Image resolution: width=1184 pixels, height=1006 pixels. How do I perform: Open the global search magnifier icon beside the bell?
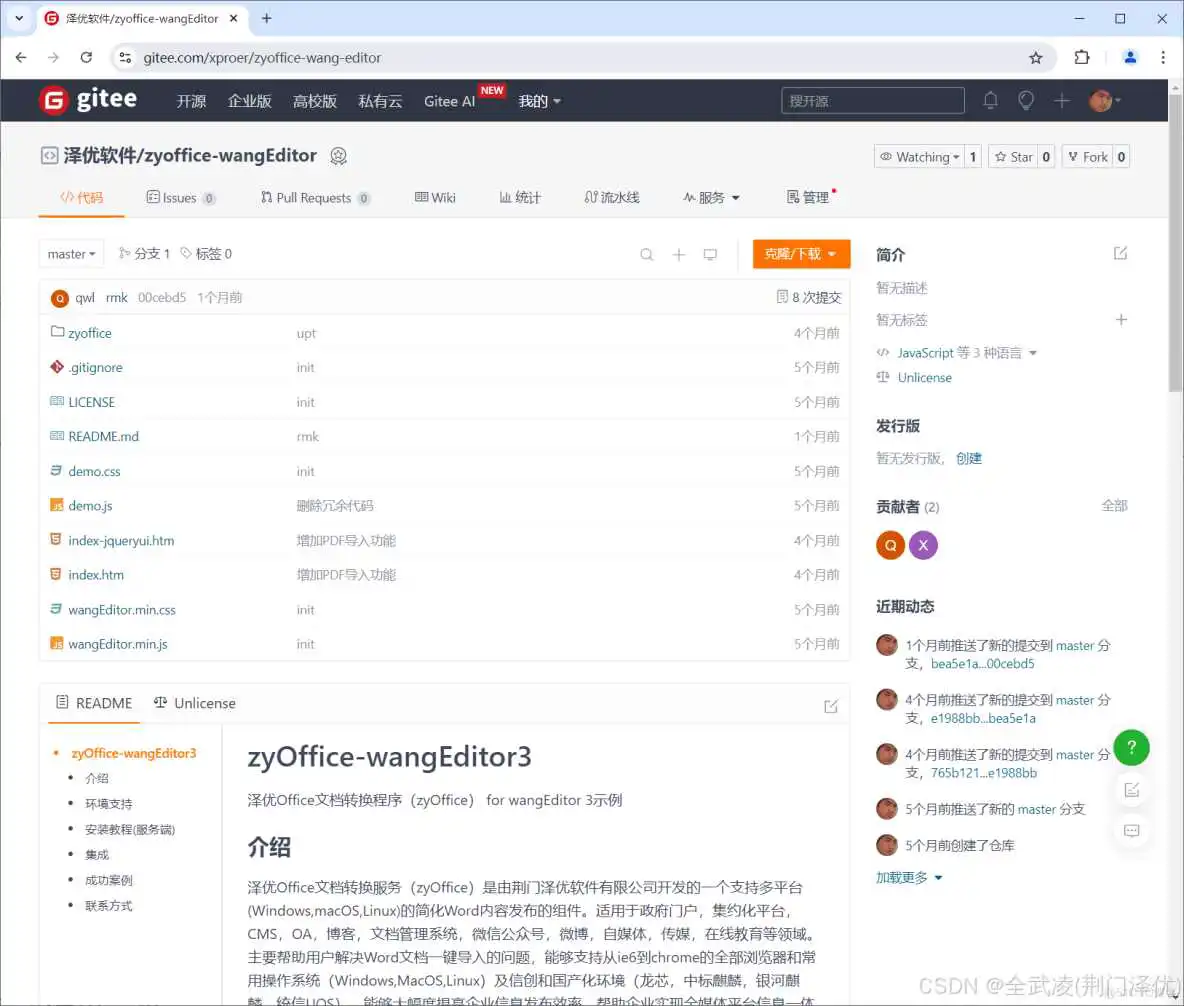pos(1026,100)
